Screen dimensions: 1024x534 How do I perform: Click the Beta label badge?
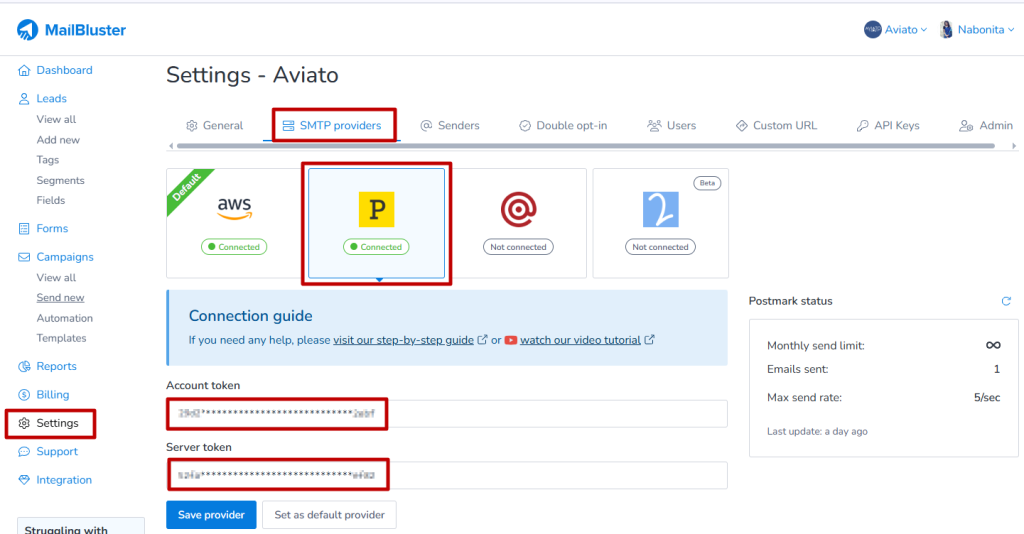point(707,183)
